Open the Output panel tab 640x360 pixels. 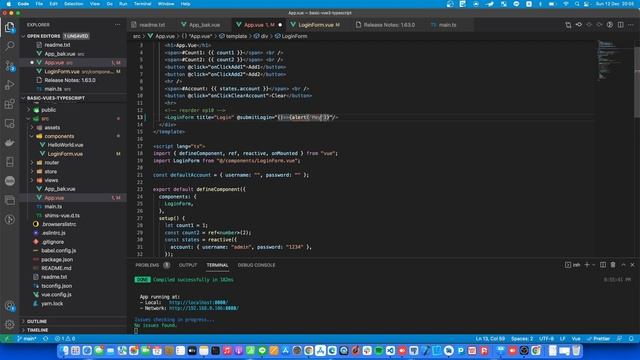(188, 265)
